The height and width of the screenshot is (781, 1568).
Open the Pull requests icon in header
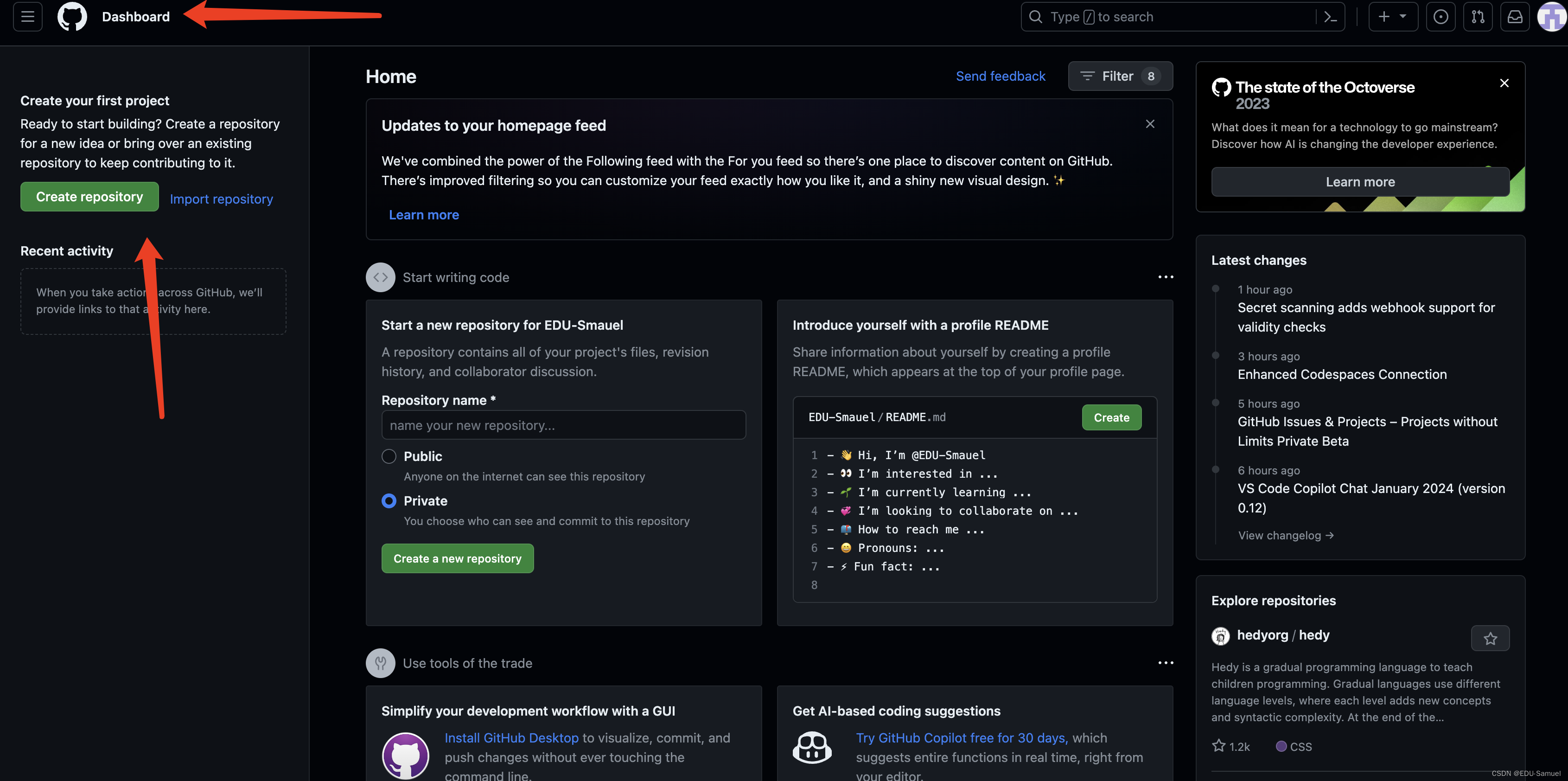1477,17
